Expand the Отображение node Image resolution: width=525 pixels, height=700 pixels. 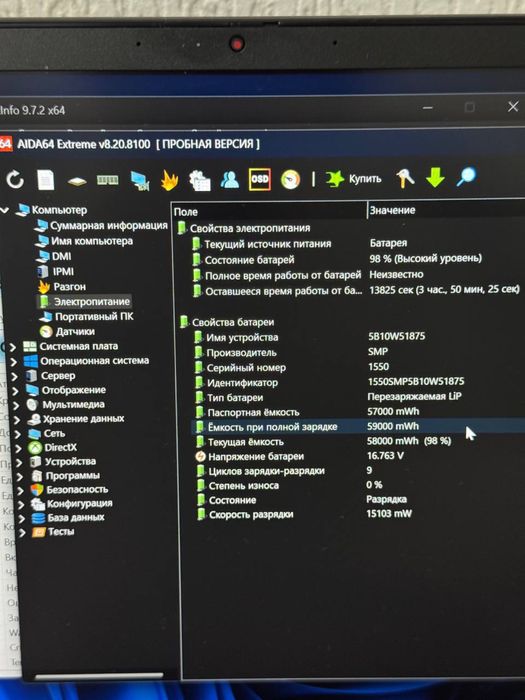coord(16,391)
